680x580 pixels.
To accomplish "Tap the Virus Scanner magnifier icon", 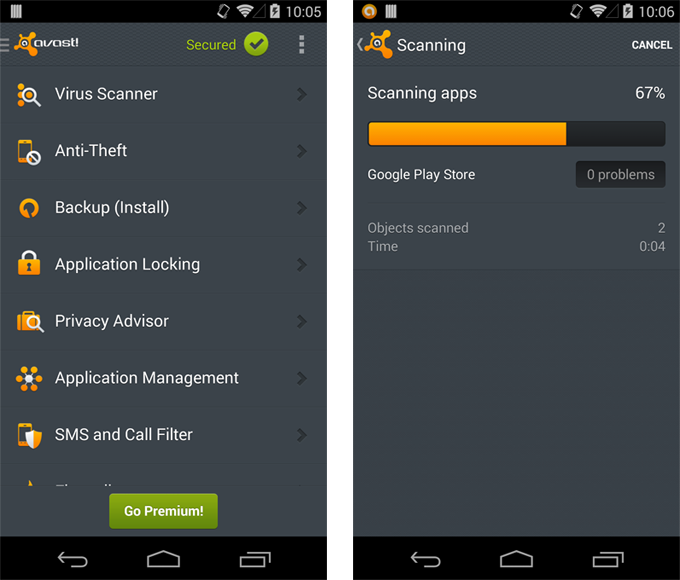I will 29,95.
